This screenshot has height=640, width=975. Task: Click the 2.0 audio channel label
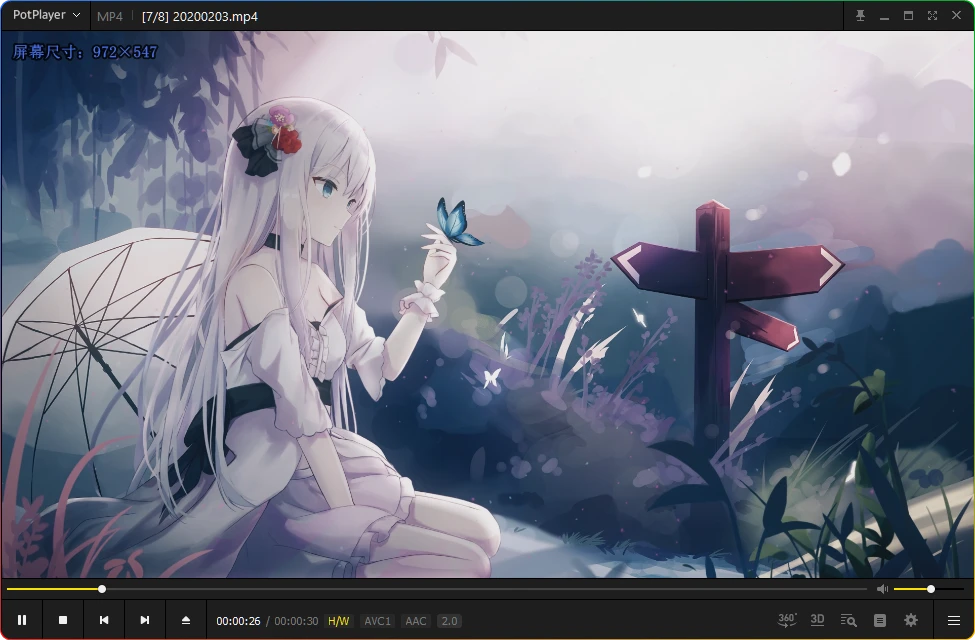pos(449,621)
